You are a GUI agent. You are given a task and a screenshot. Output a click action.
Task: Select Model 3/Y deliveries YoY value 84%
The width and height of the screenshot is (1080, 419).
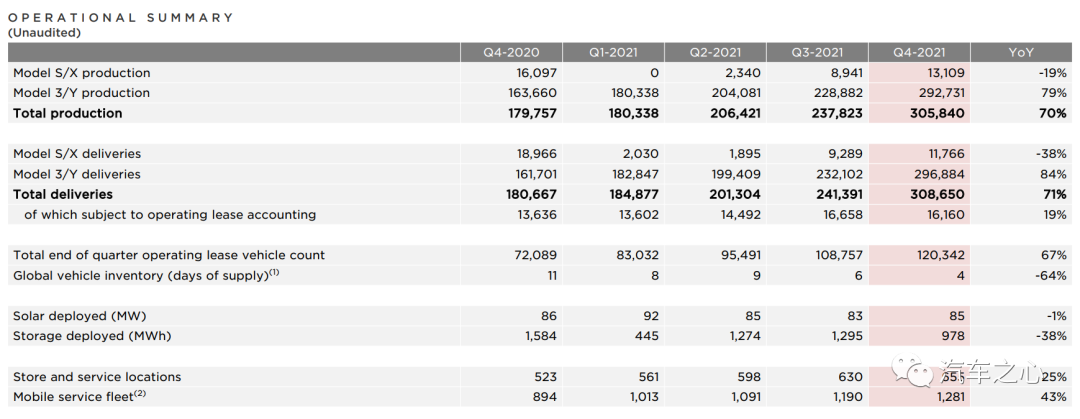coord(1055,174)
